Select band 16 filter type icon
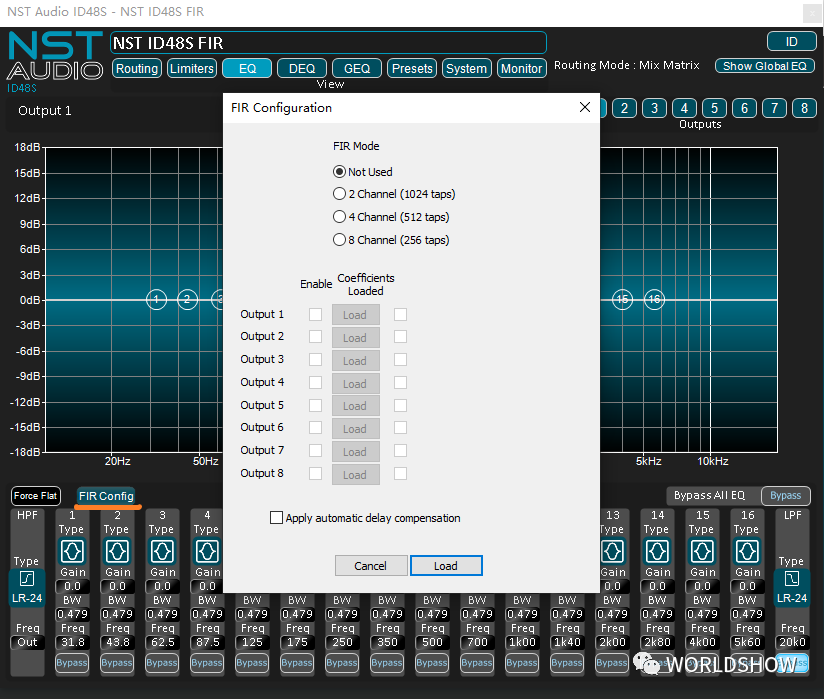Screen dimensions: 824x699 (747, 551)
